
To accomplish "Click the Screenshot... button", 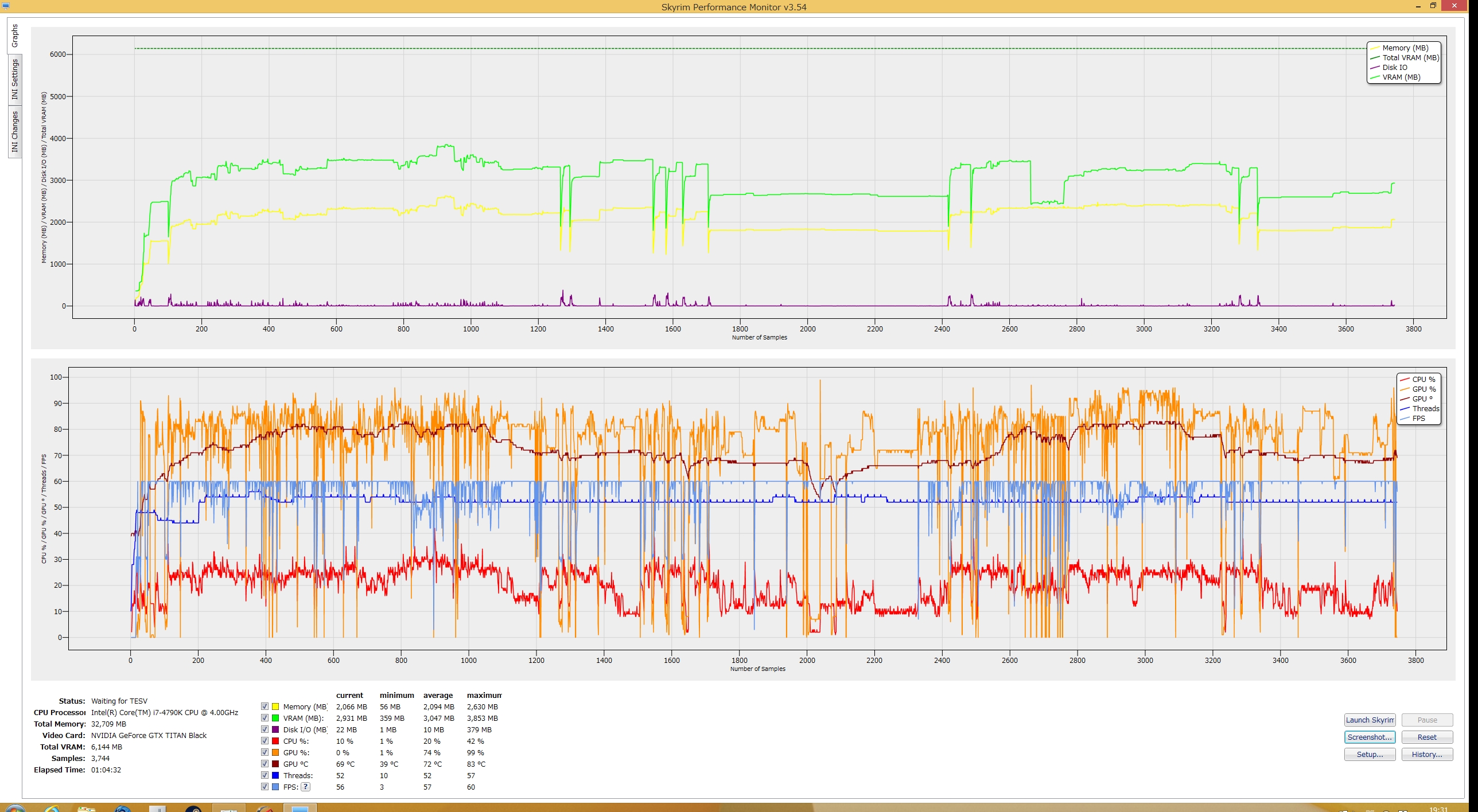I will pos(1370,737).
